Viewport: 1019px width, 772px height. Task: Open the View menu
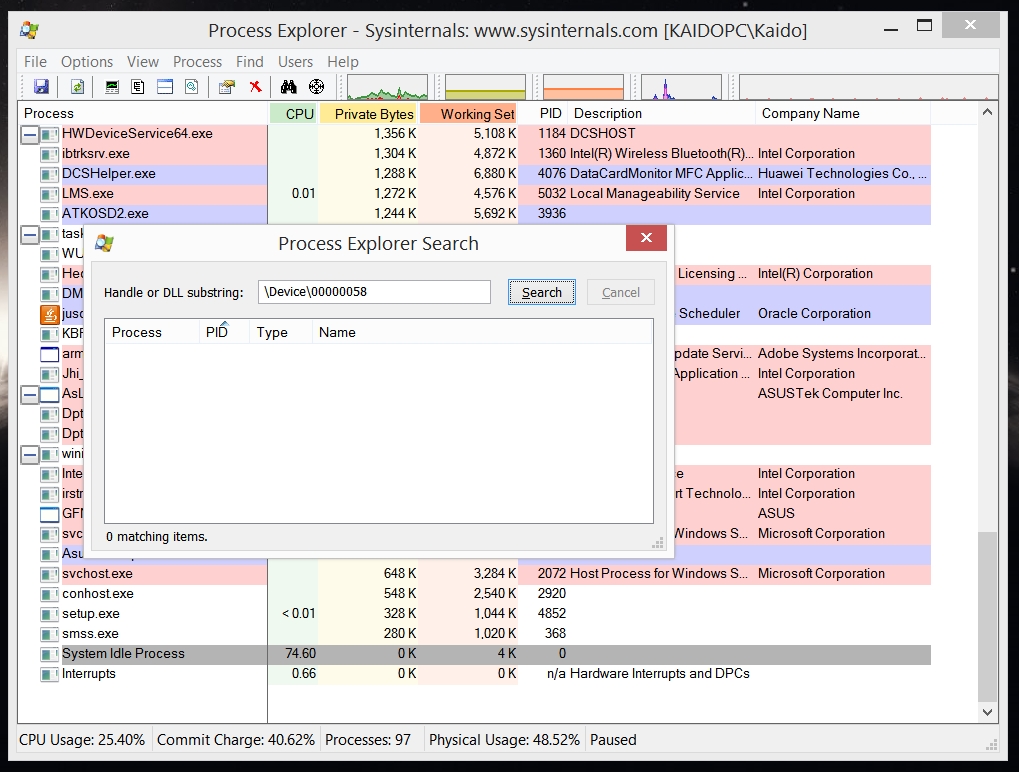coord(143,62)
